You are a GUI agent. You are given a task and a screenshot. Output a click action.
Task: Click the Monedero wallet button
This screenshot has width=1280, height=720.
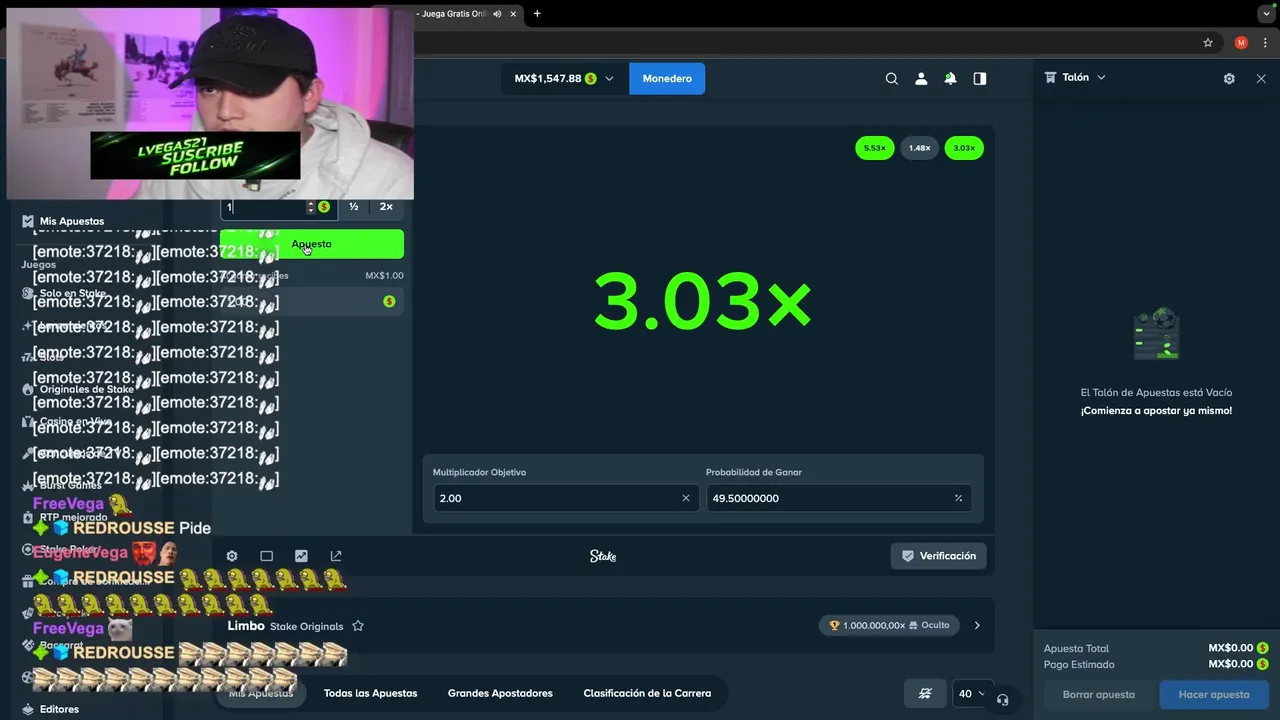(667, 78)
